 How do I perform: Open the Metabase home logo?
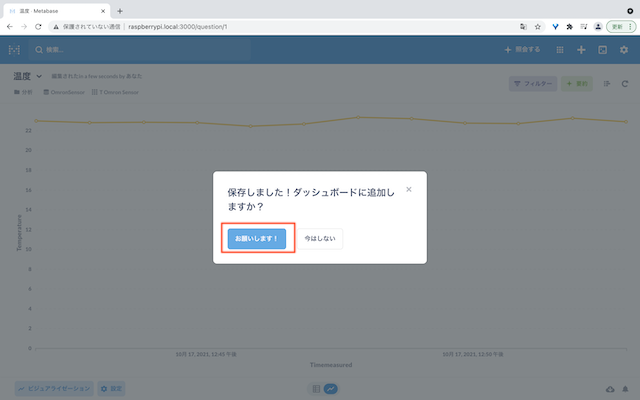point(14,50)
